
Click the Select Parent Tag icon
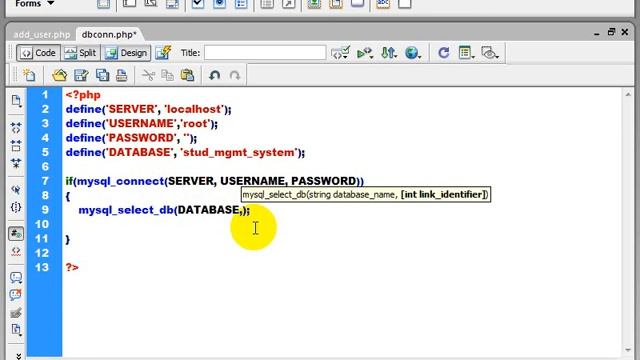pos(16,190)
